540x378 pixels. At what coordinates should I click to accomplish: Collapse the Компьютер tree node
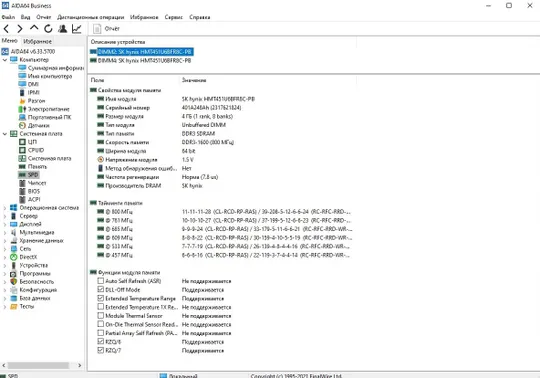pos(5,60)
